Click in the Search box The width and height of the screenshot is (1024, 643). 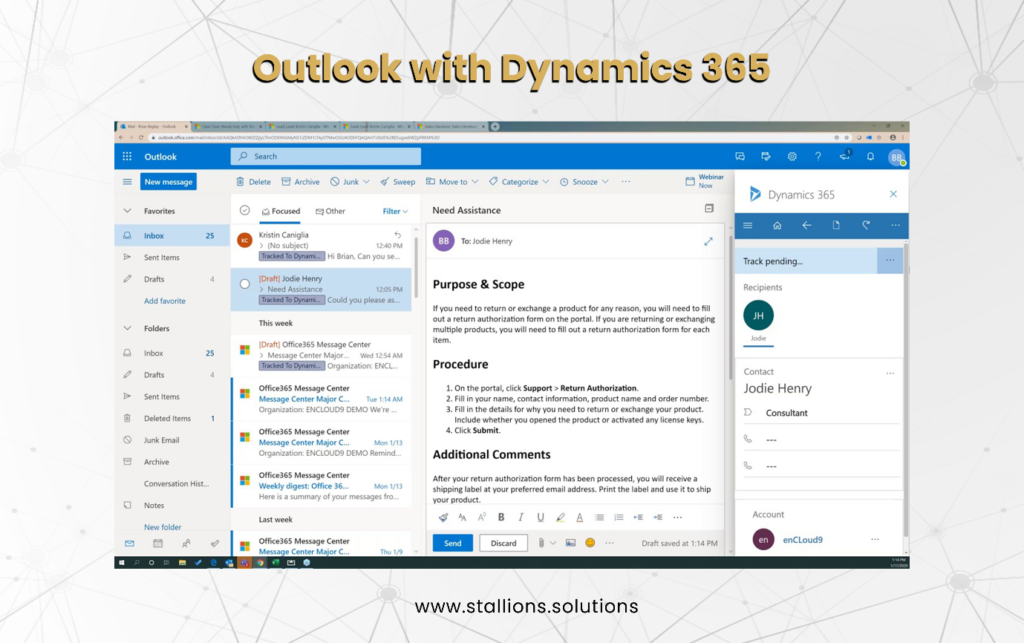(x=326, y=157)
